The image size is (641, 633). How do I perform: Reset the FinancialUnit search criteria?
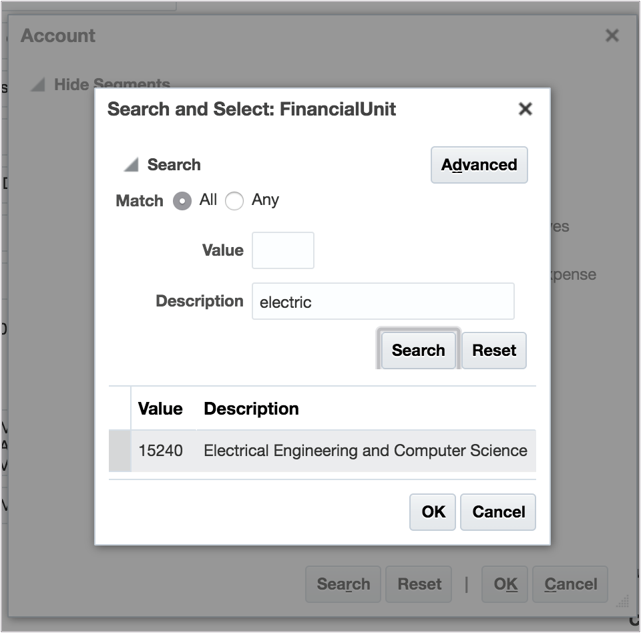click(x=494, y=350)
